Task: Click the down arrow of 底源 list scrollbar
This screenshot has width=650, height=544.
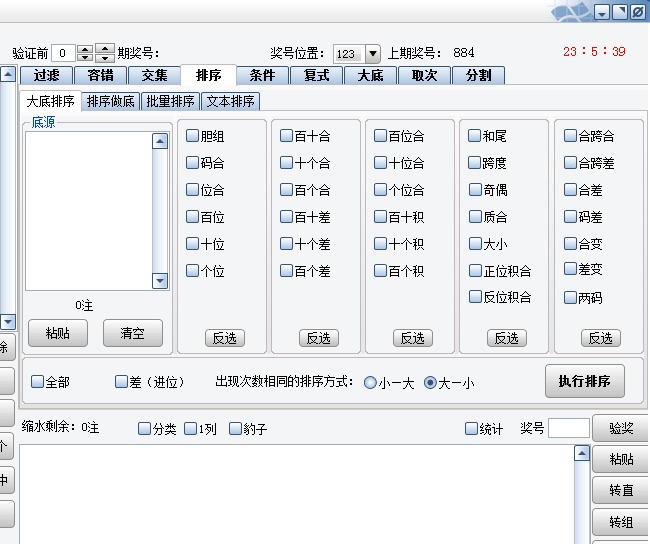Action: tap(160, 282)
